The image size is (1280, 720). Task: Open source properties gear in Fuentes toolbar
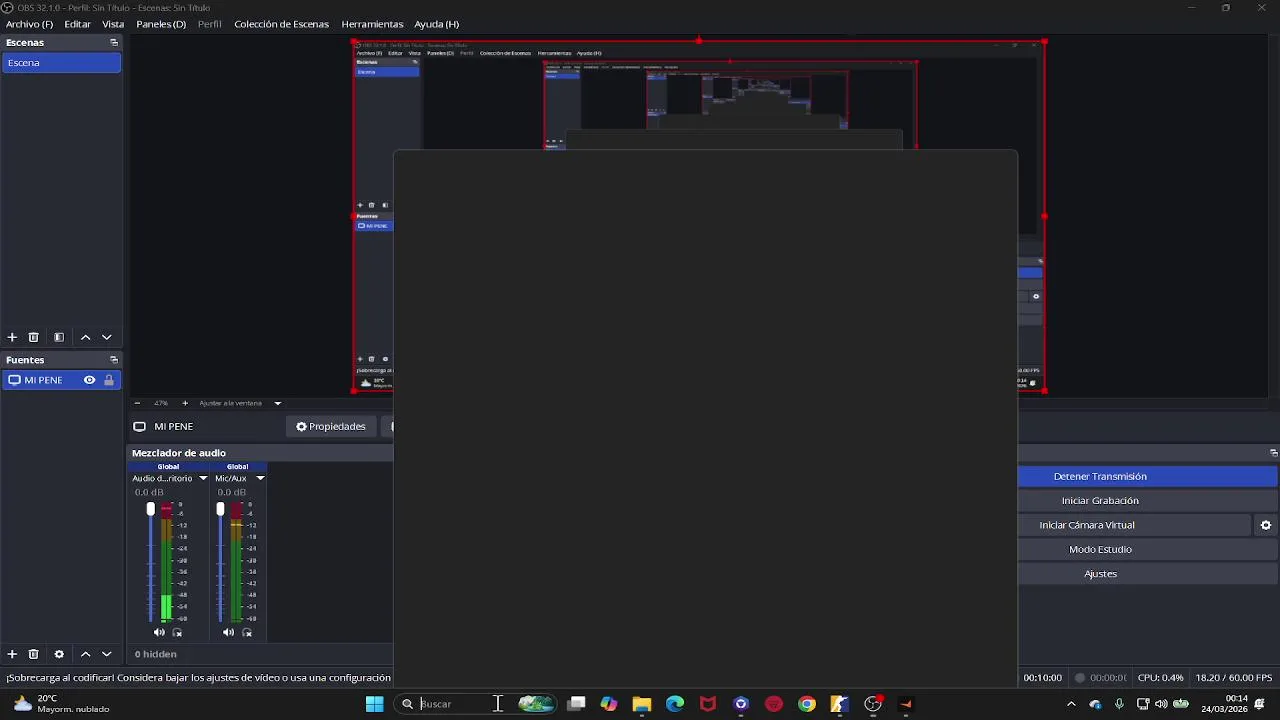pos(59,654)
